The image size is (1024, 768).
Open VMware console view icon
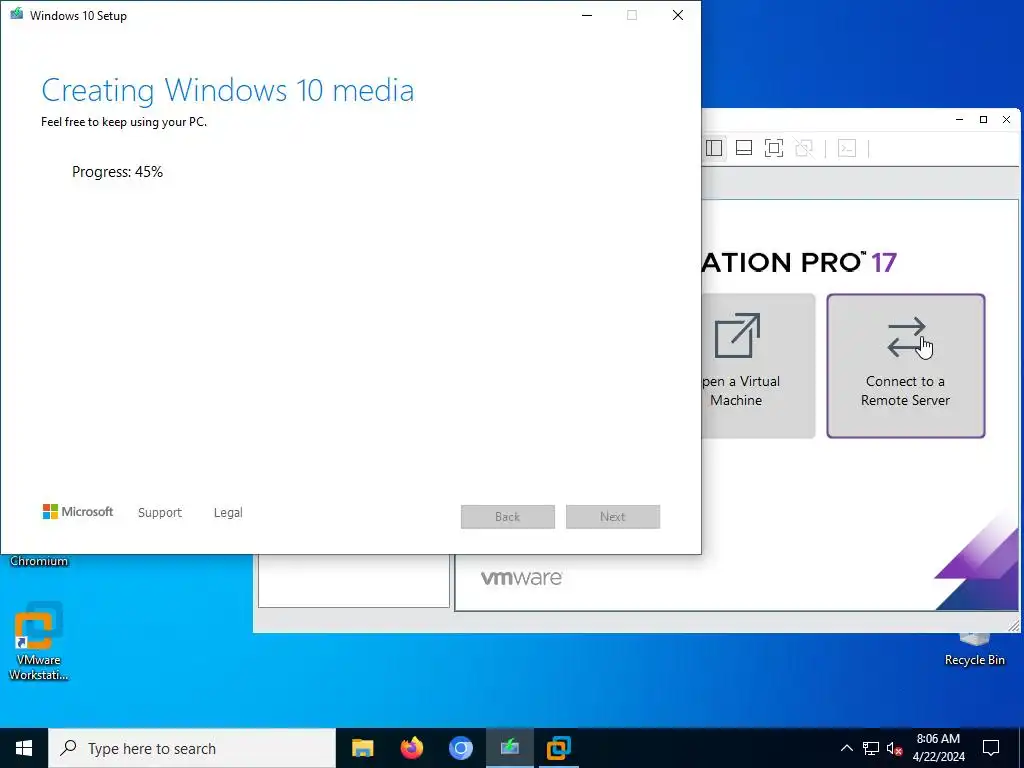coord(847,148)
